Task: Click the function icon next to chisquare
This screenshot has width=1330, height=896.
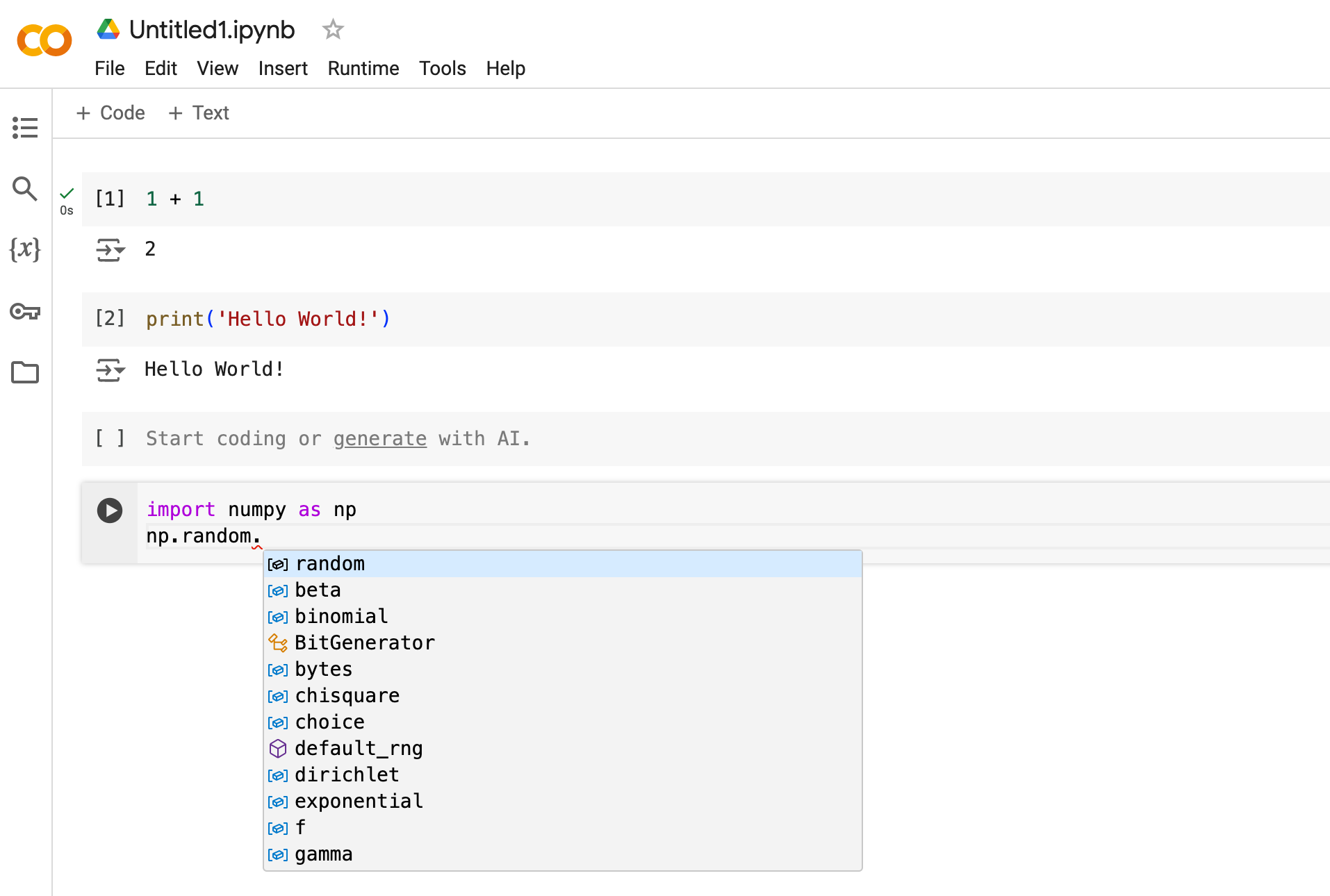Action: click(278, 697)
